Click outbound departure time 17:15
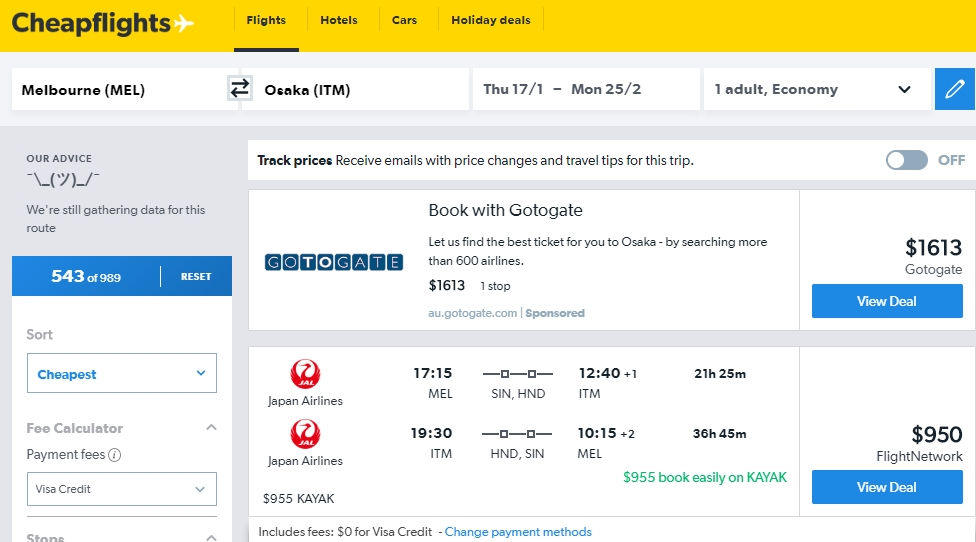 click(433, 373)
